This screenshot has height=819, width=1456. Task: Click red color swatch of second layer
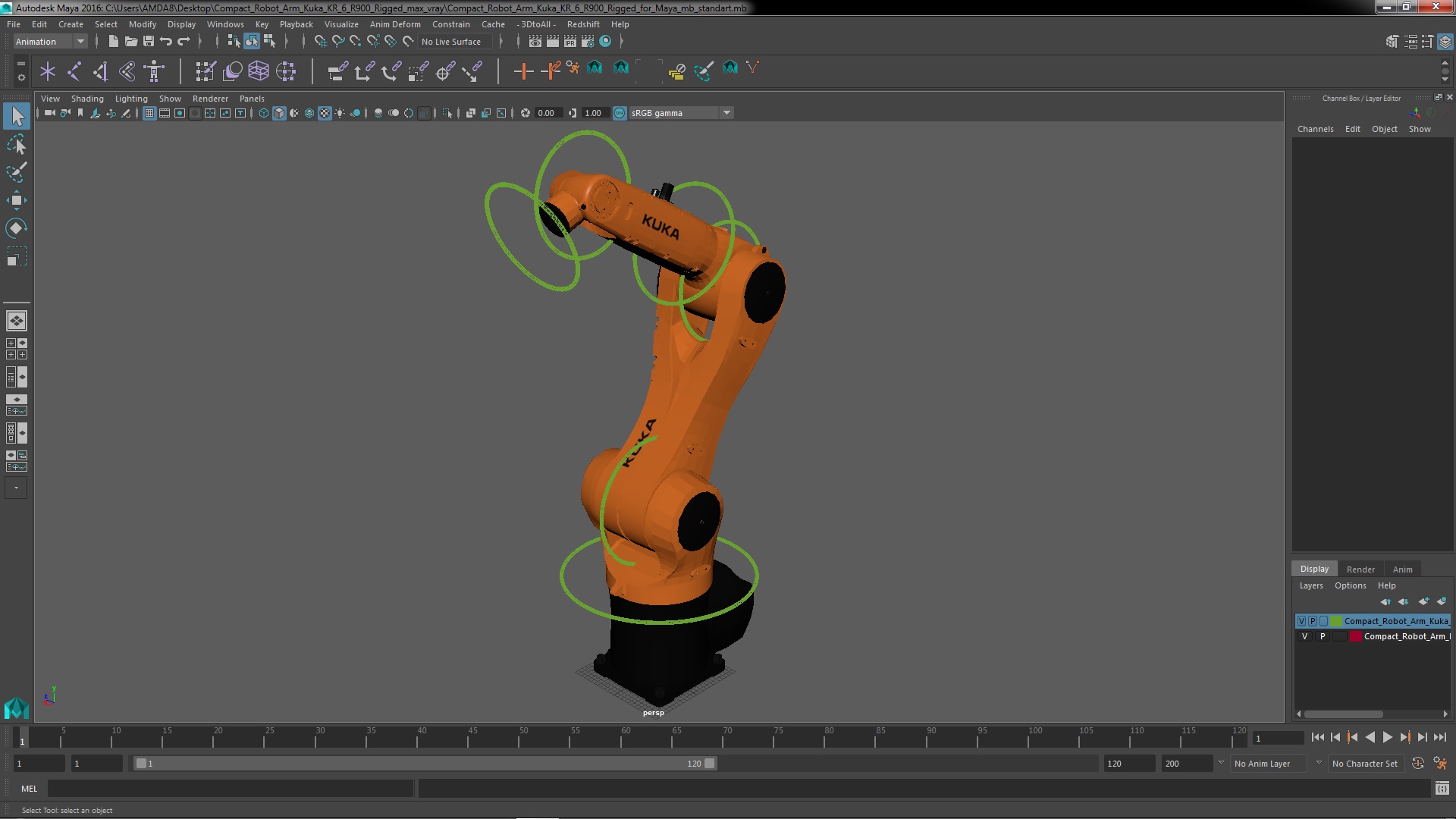[x=1355, y=637]
